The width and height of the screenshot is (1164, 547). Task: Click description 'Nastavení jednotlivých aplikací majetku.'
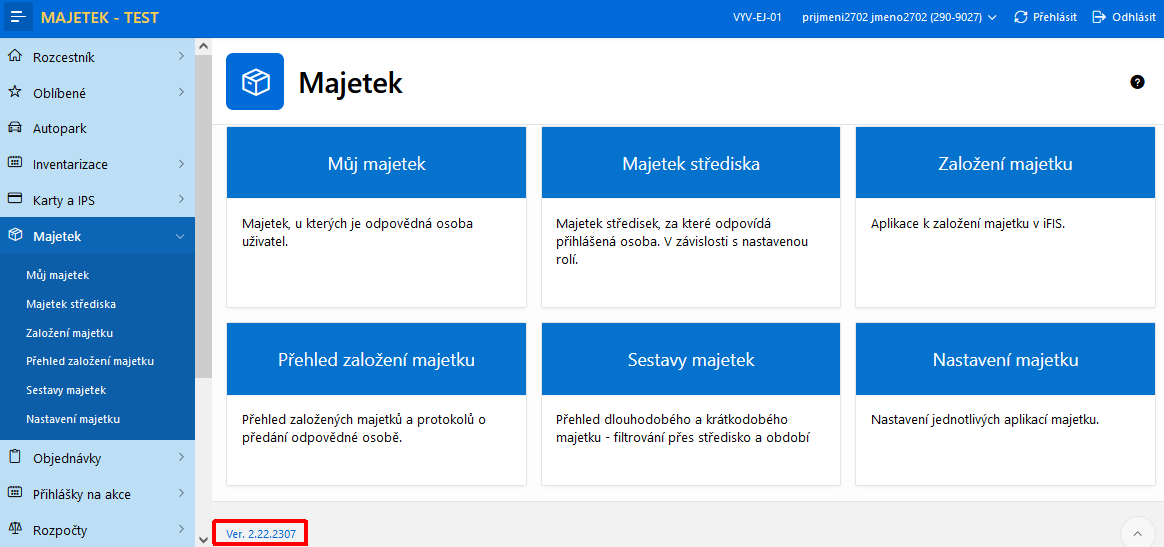[984, 420]
